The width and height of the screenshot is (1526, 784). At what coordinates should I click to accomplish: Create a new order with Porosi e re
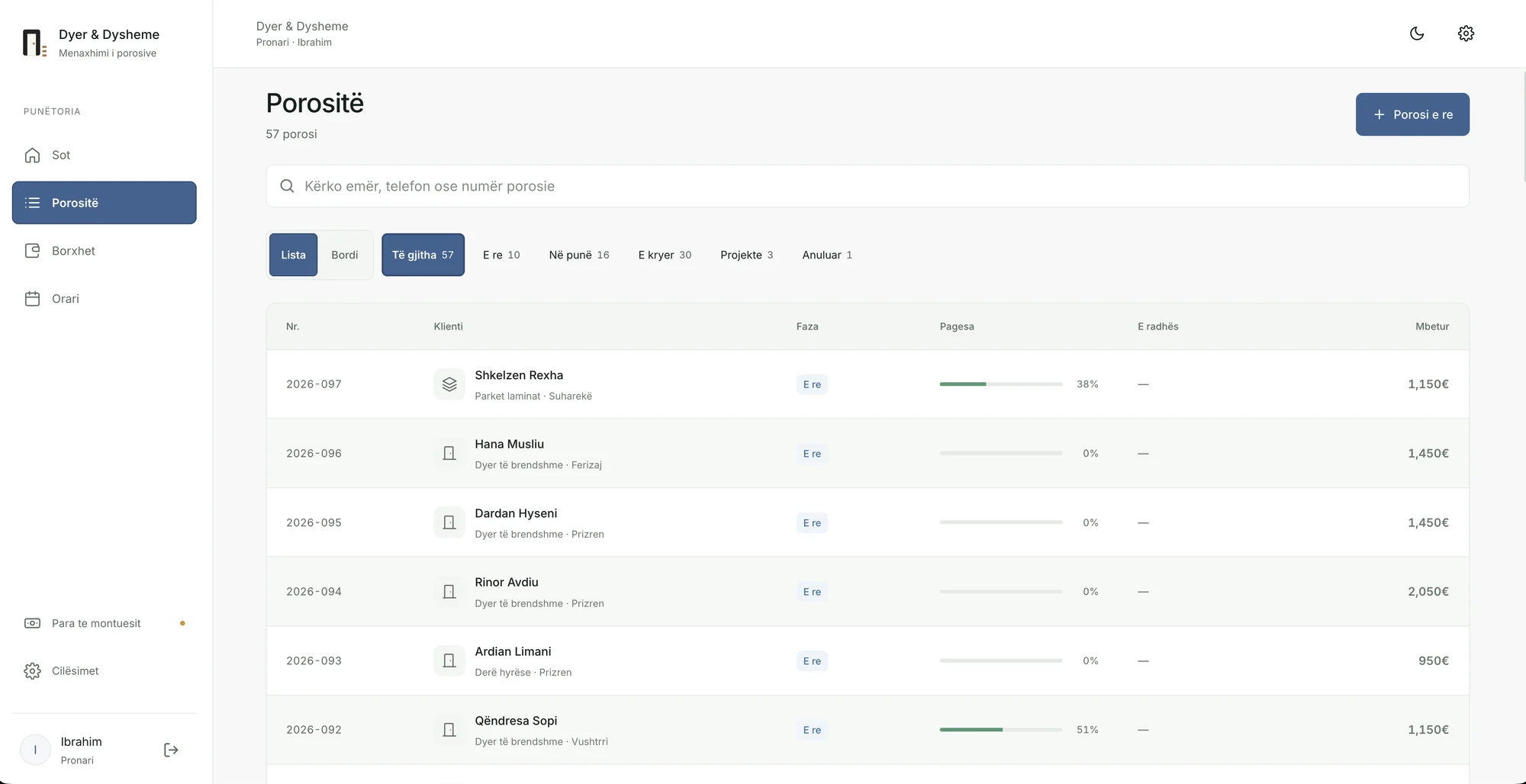point(1412,114)
